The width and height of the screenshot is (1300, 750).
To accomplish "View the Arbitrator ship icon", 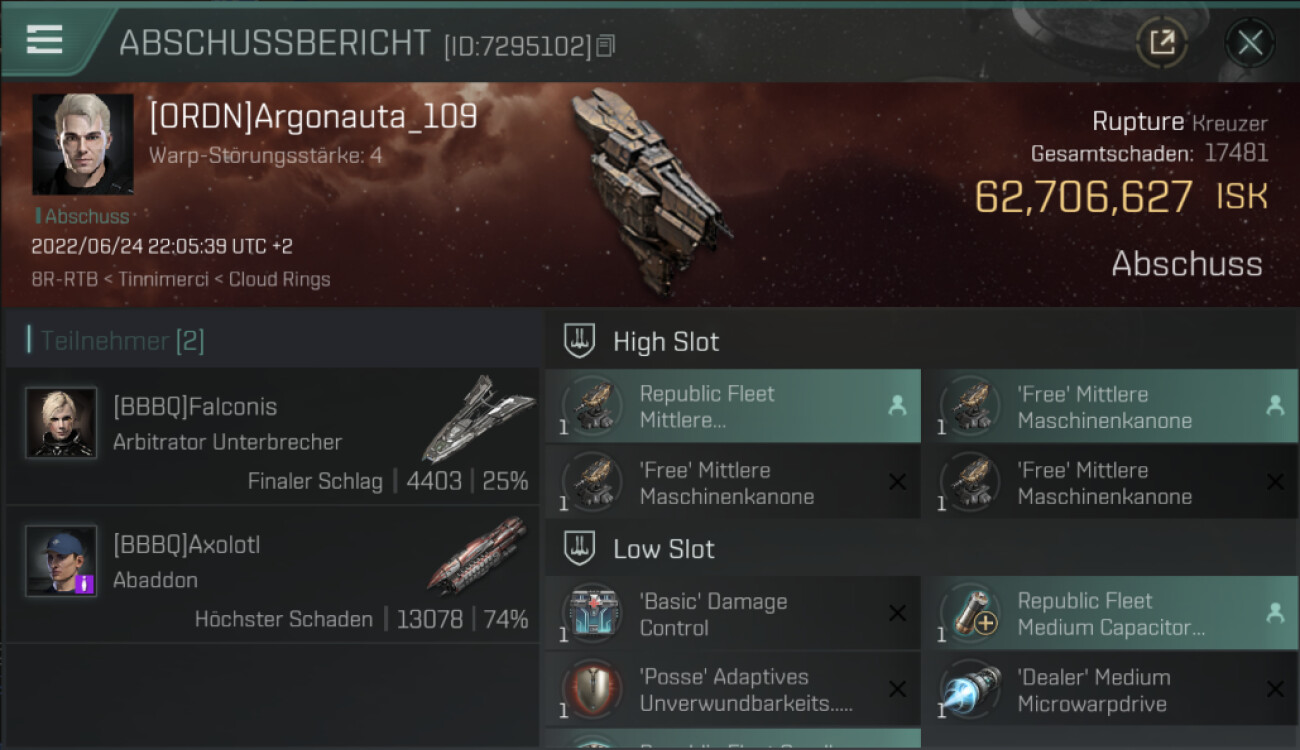I will coord(479,418).
